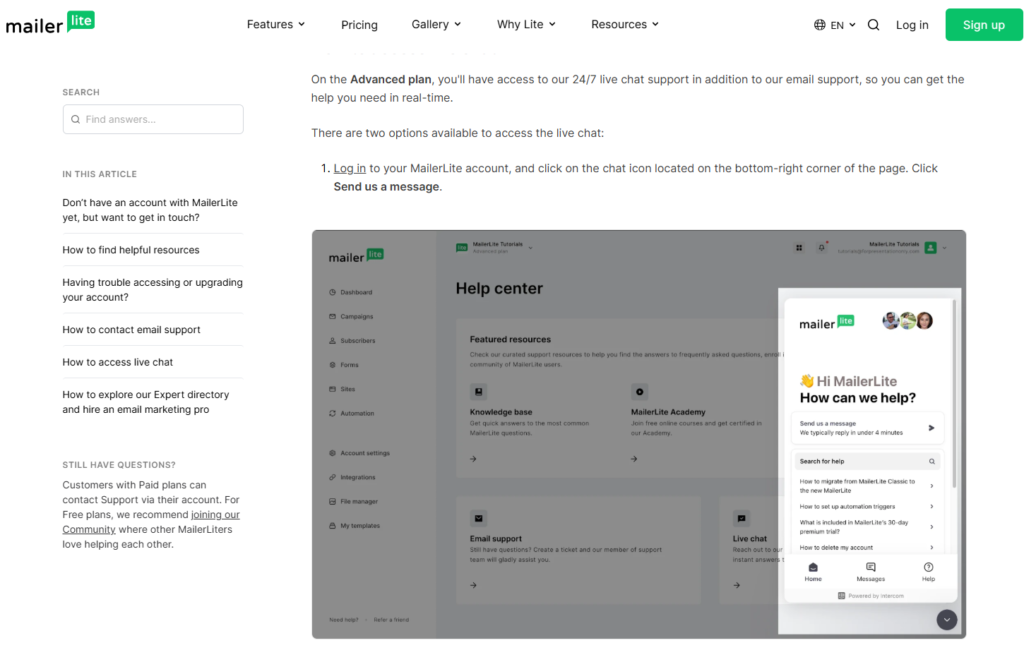The width and height of the screenshot is (1024, 662).
Task: Open the 30-day premium trial article
Action: click(866, 527)
